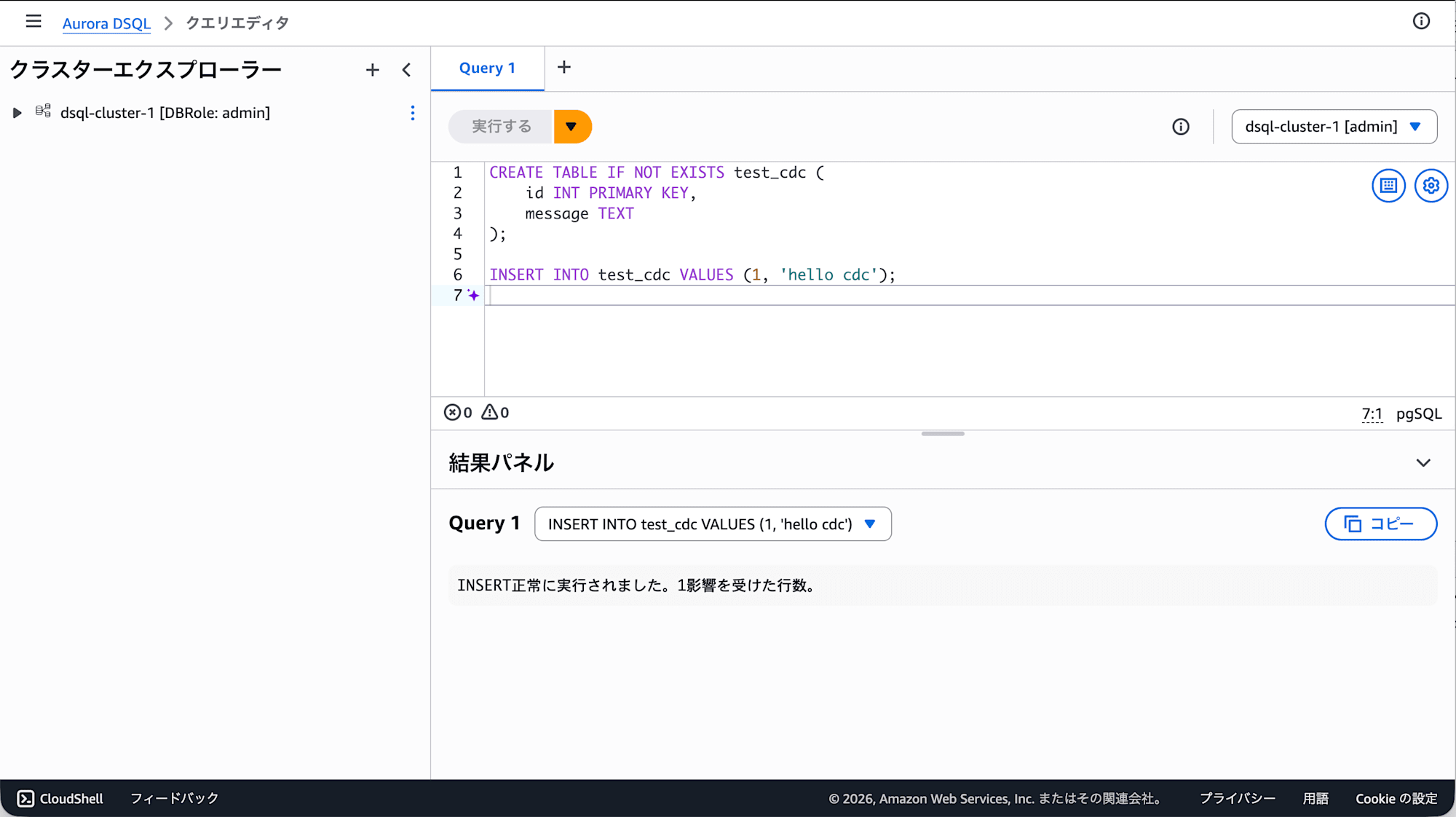Click the error count indicator
The height and width of the screenshot is (817, 1456).
click(x=458, y=413)
